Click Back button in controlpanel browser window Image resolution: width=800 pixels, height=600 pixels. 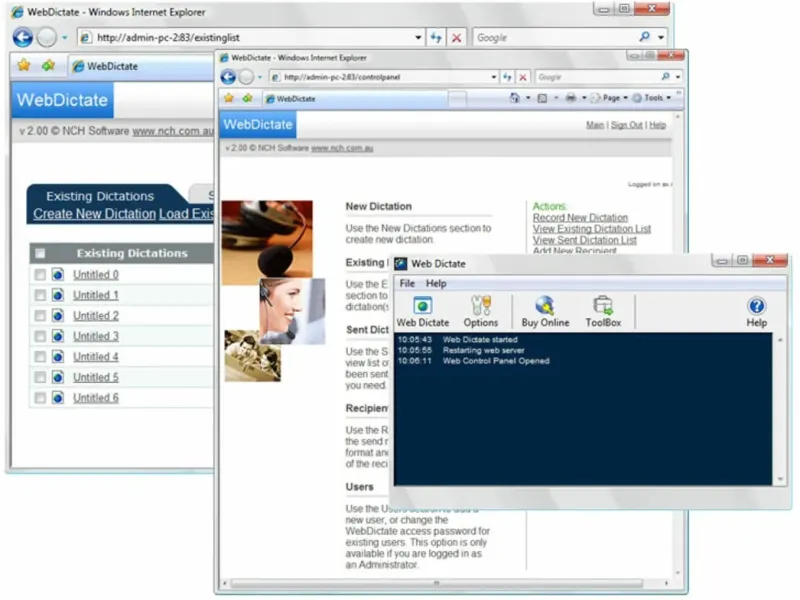tap(228, 77)
